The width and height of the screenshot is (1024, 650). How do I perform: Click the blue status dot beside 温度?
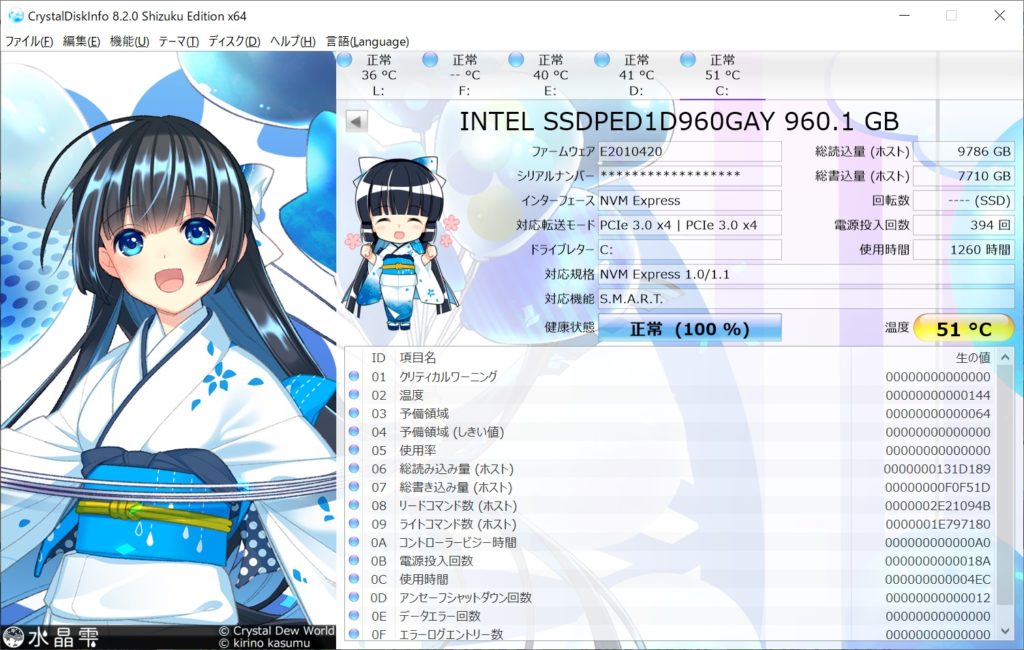point(352,395)
